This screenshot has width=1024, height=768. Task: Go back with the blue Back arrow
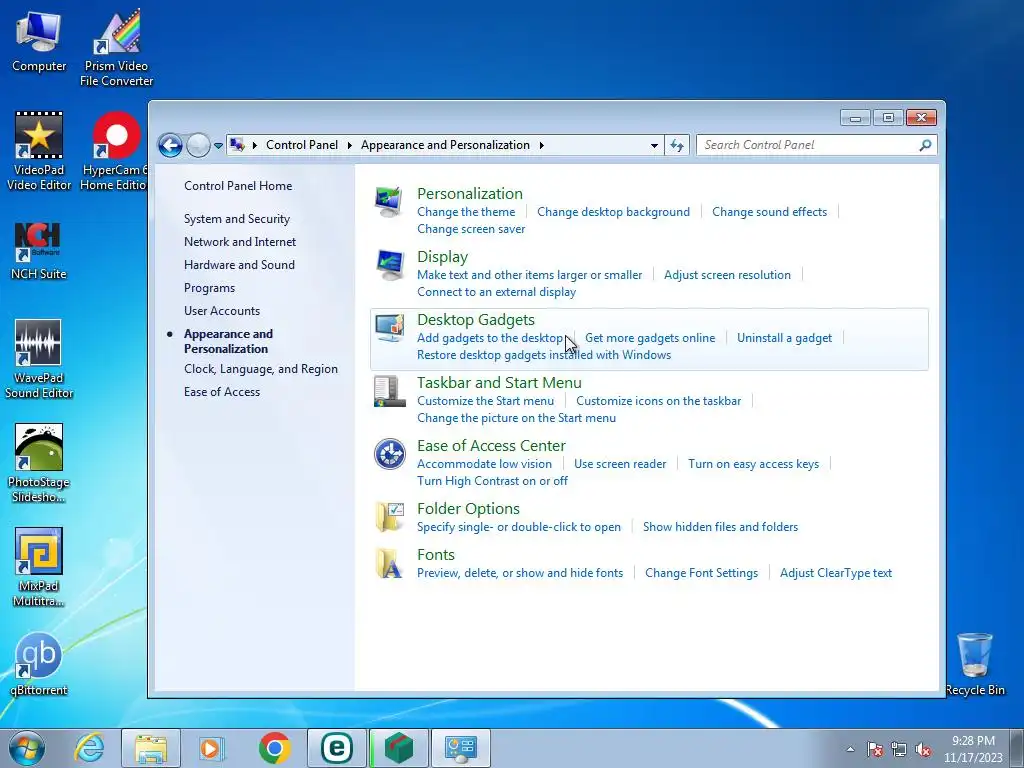[x=170, y=145]
